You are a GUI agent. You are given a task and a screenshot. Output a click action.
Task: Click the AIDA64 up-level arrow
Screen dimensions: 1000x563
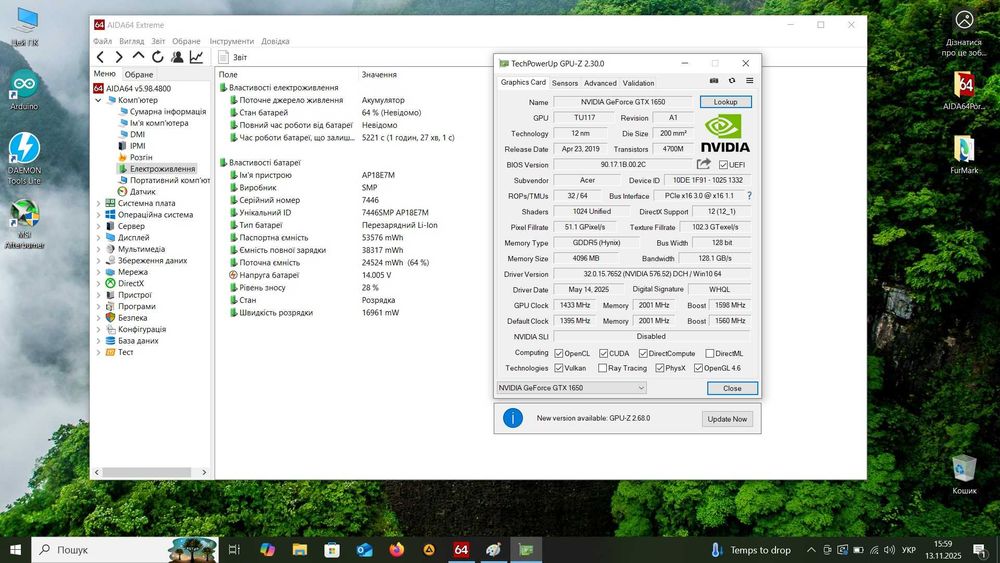[138, 57]
